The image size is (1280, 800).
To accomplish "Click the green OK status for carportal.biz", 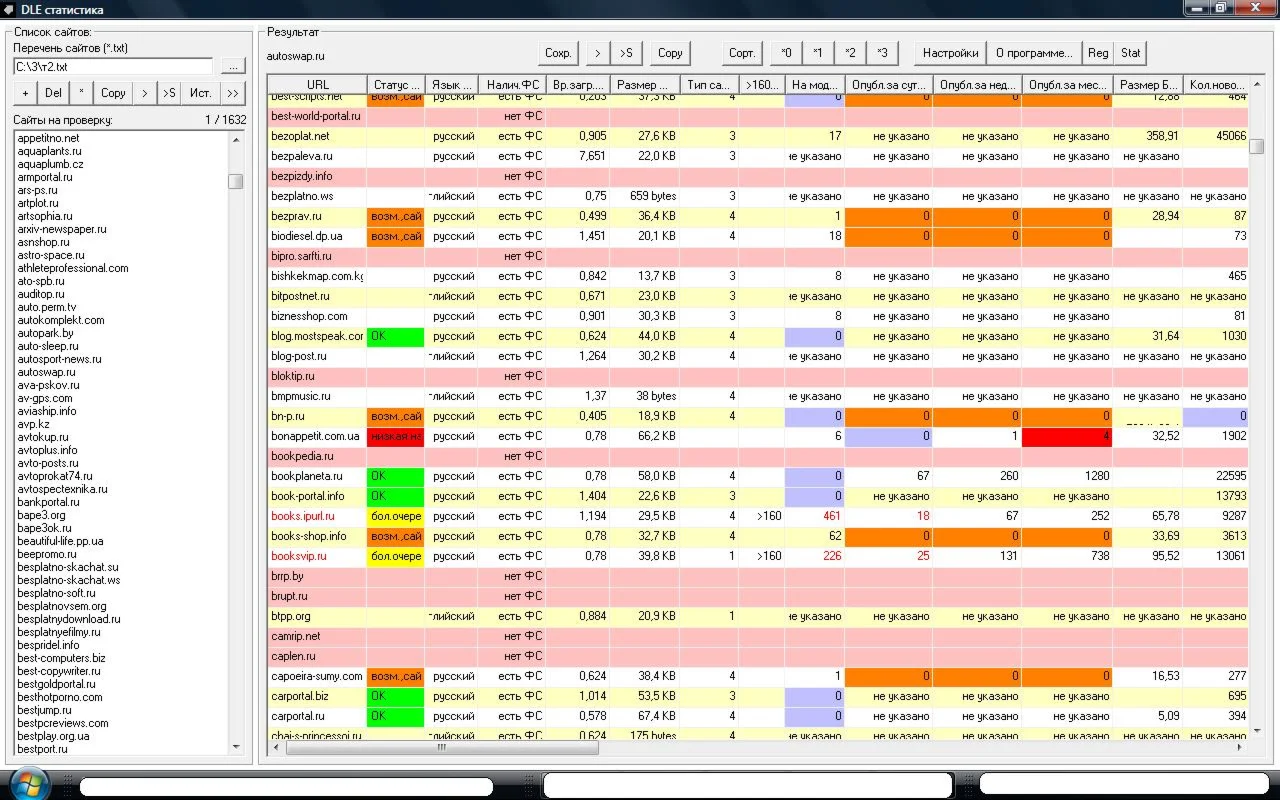I will pyautogui.click(x=396, y=696).
